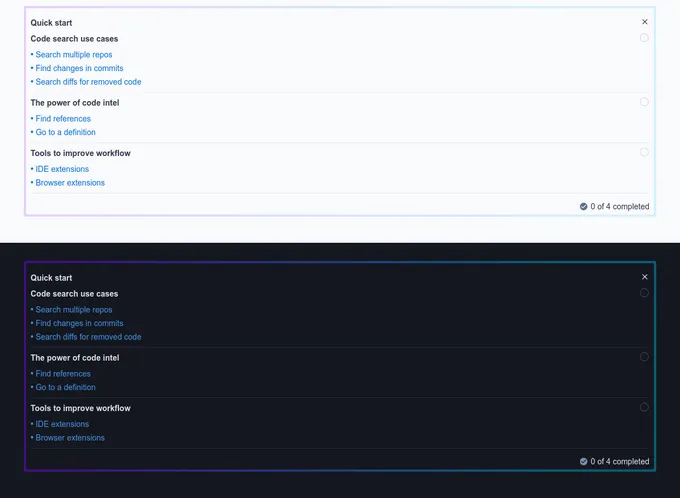Click Code search use cases heading, dark panel
Viewport: 680px width, 498px height.
tap(74, 294)
